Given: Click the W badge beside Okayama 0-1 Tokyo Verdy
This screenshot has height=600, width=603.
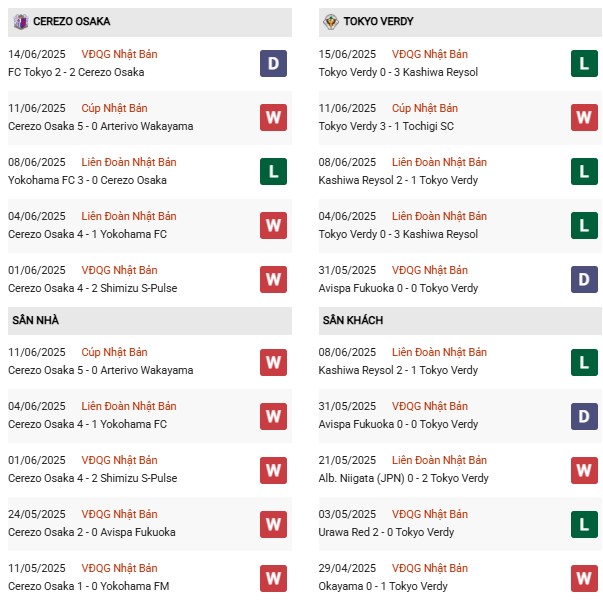Looking at the screenshot, I should pyautogui.click(x=584, y=578).
